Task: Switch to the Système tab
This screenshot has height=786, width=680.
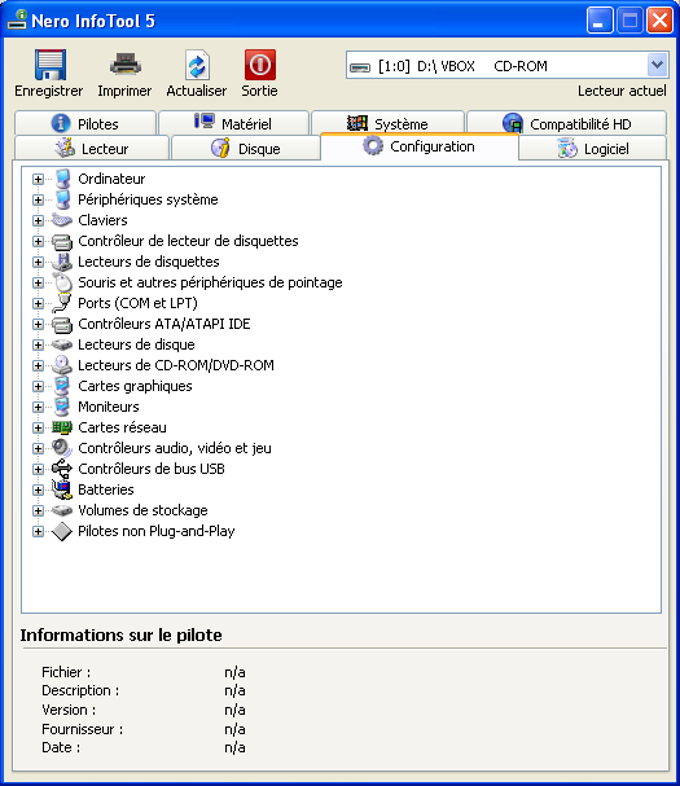Action: [387, 123]
